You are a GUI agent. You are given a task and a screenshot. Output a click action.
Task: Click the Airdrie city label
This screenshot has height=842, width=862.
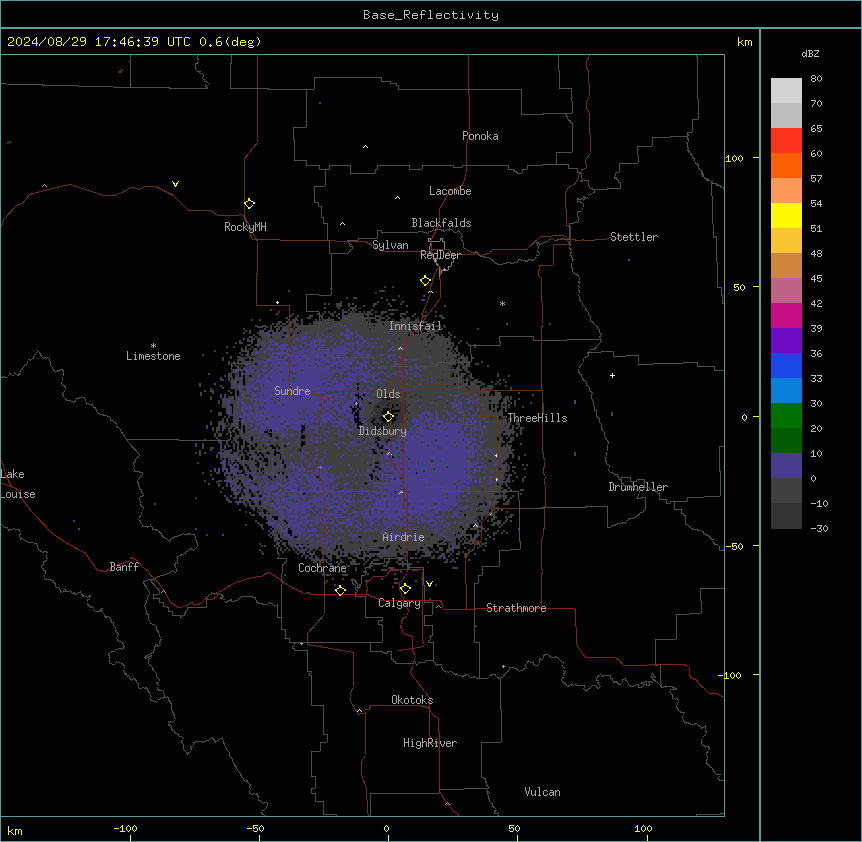(403, 537)
